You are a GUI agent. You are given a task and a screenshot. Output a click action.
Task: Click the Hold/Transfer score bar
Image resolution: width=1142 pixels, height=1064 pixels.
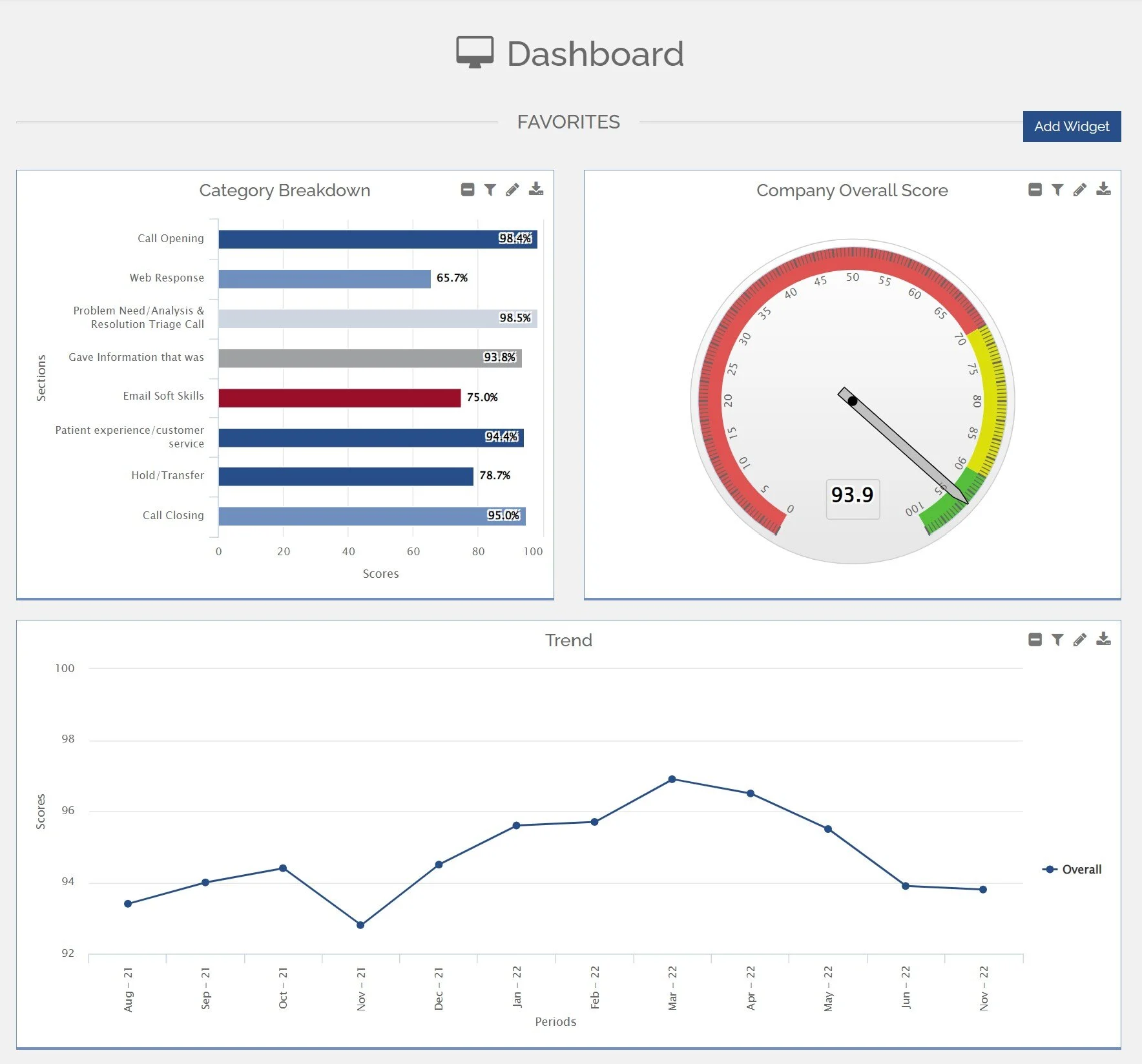click(x=346, y=476)
